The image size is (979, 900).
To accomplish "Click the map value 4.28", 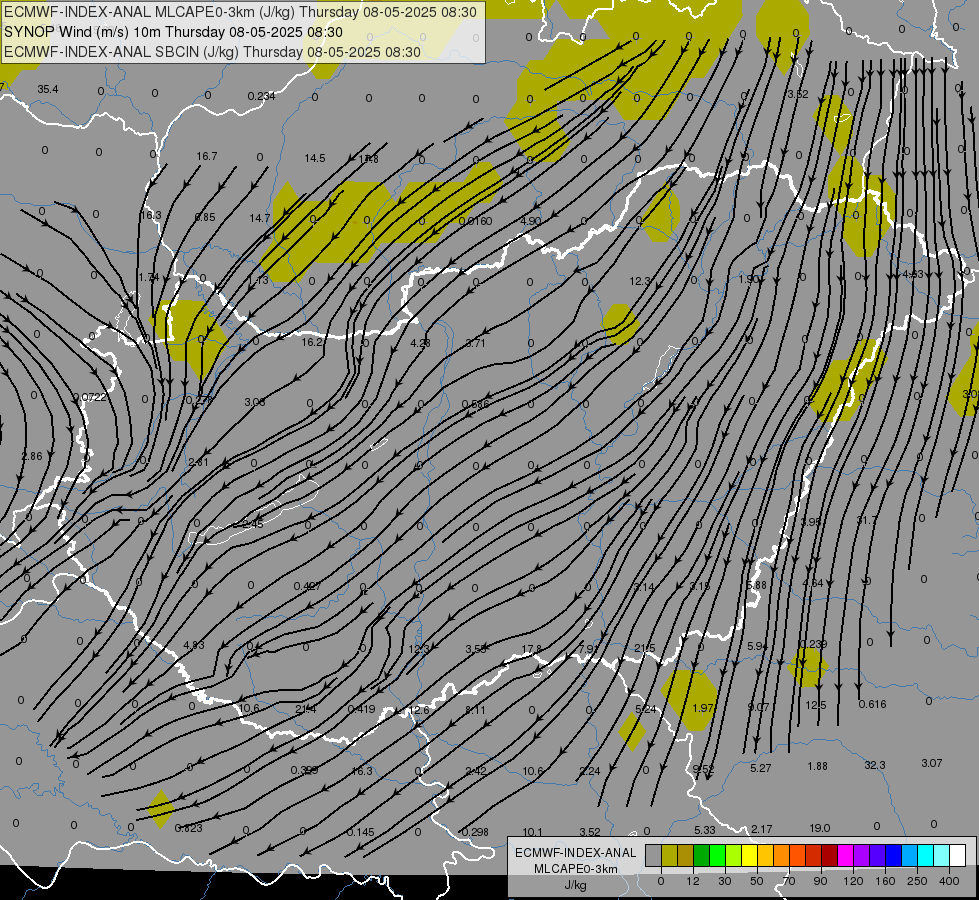I will (x=420, y=343).
